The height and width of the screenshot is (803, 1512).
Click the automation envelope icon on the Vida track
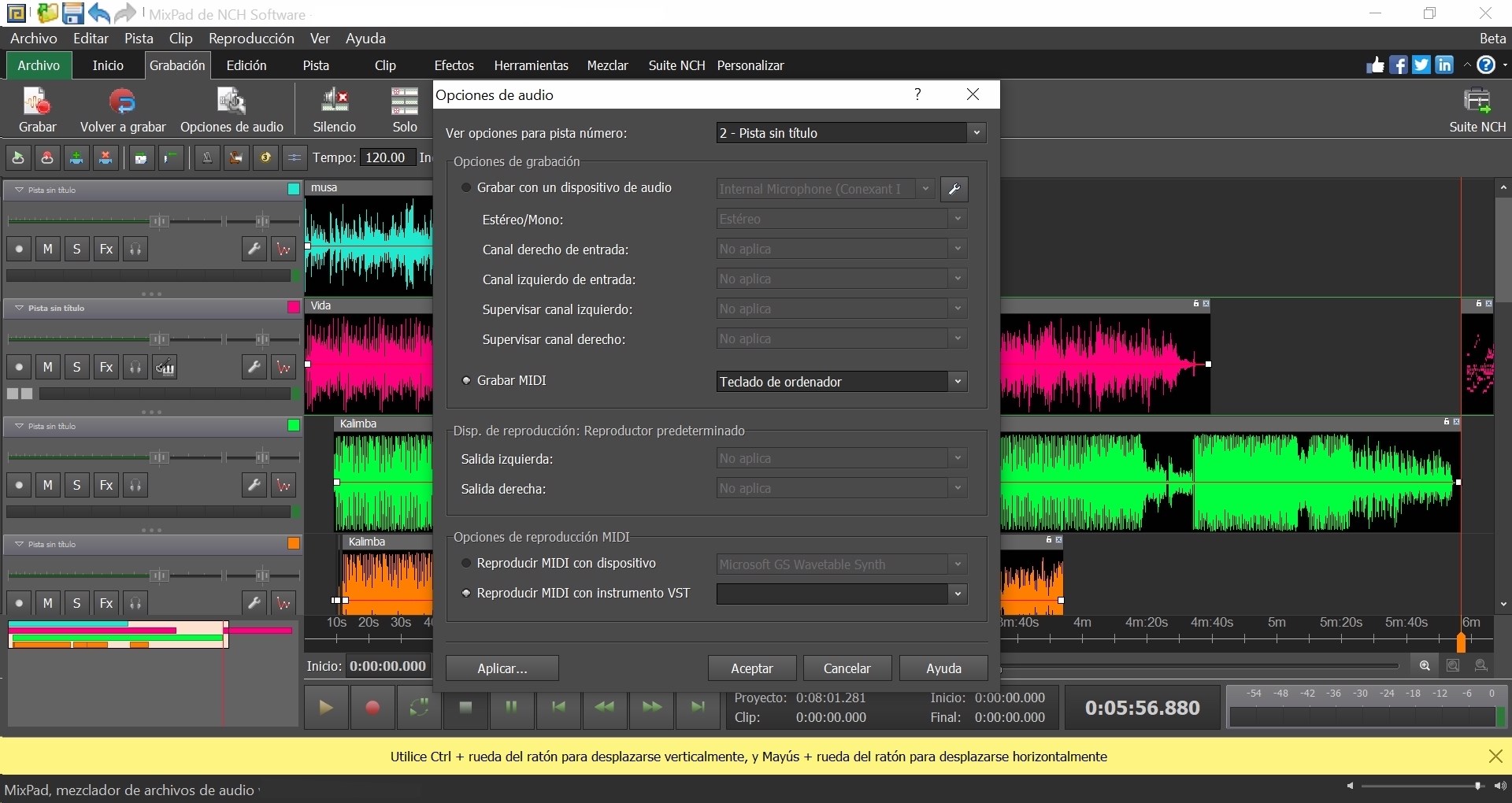tap(283, 367)
